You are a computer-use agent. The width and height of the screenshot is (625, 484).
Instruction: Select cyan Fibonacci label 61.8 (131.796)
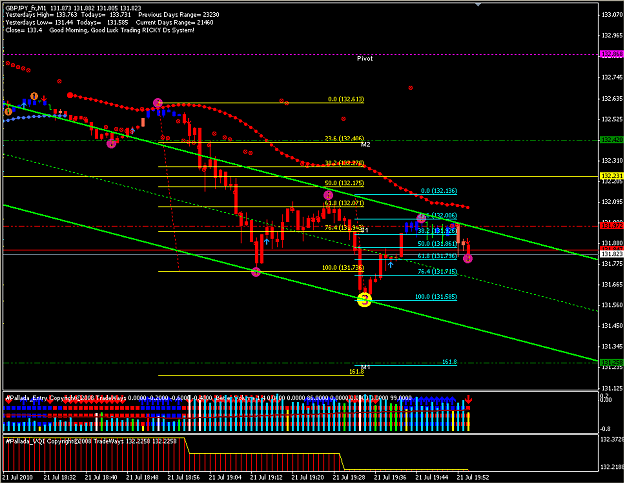coord(437,256)
